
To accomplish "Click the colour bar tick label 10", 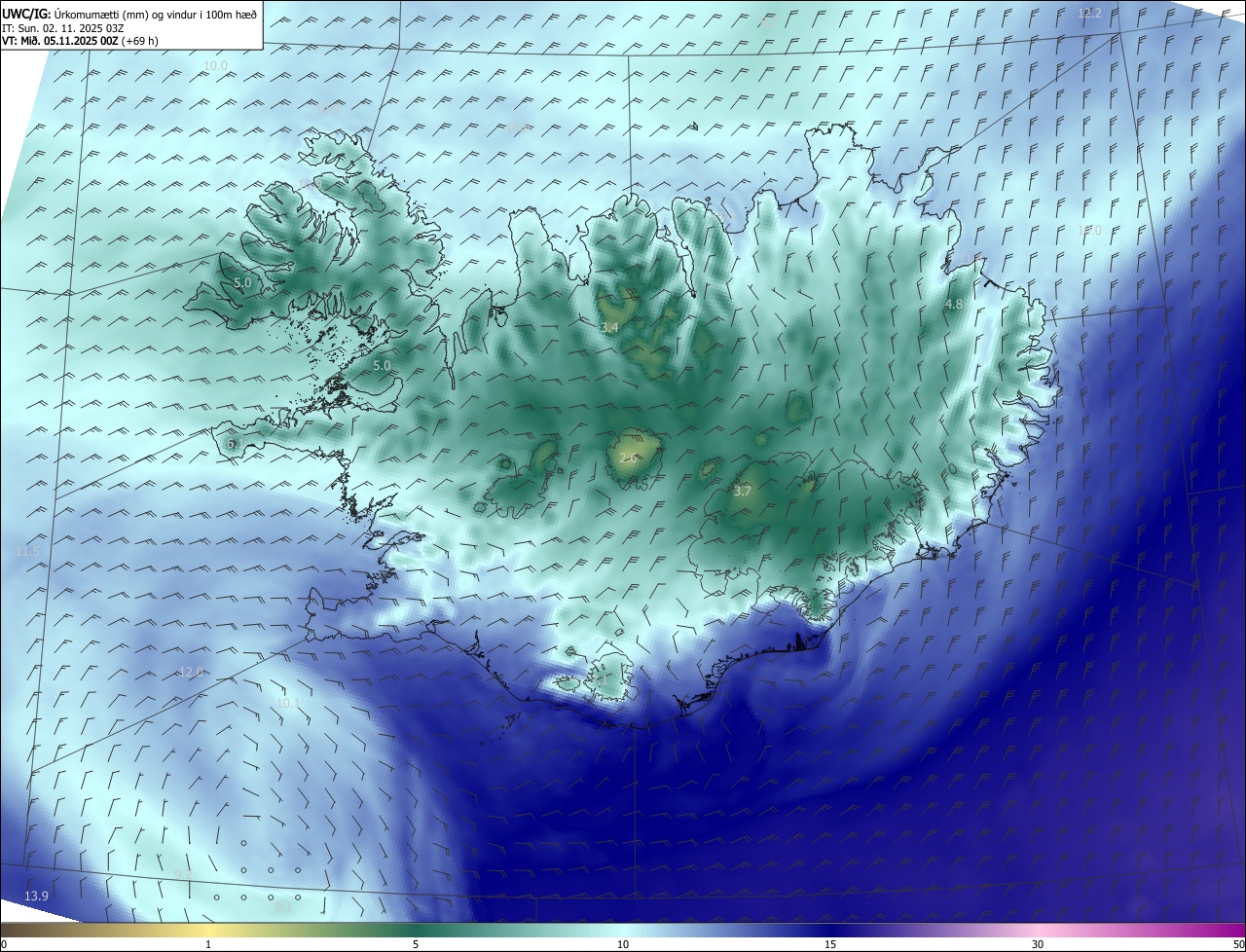I will 623,944.
